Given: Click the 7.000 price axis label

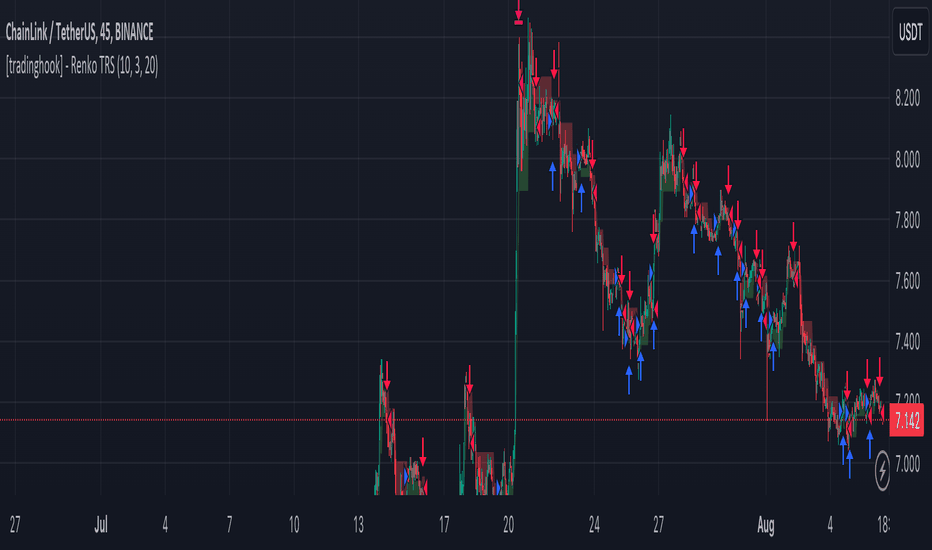Looking at the screenshot, I should point(908,464).
